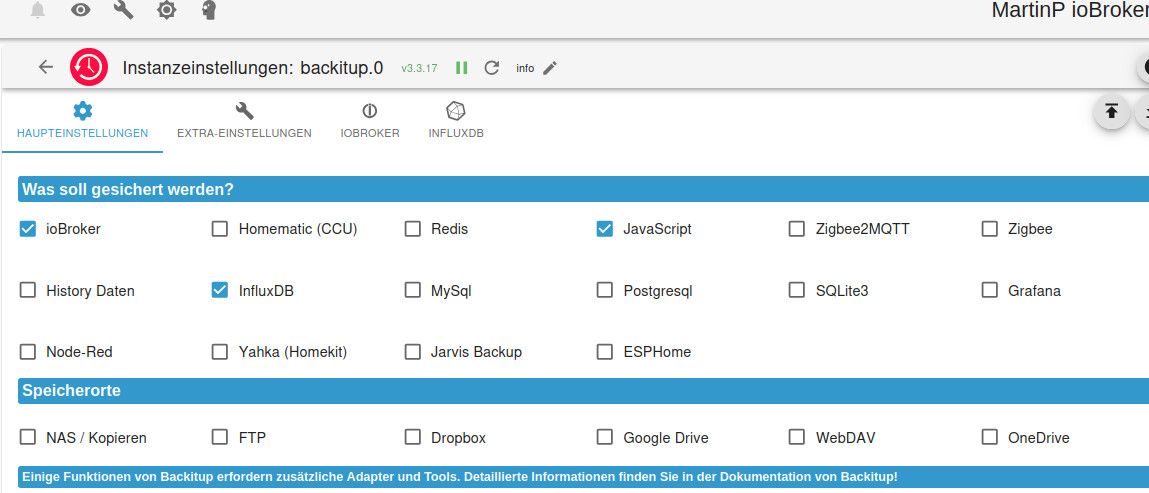Enable Yahka (Homekit) backup

click(x=220, y=352)
